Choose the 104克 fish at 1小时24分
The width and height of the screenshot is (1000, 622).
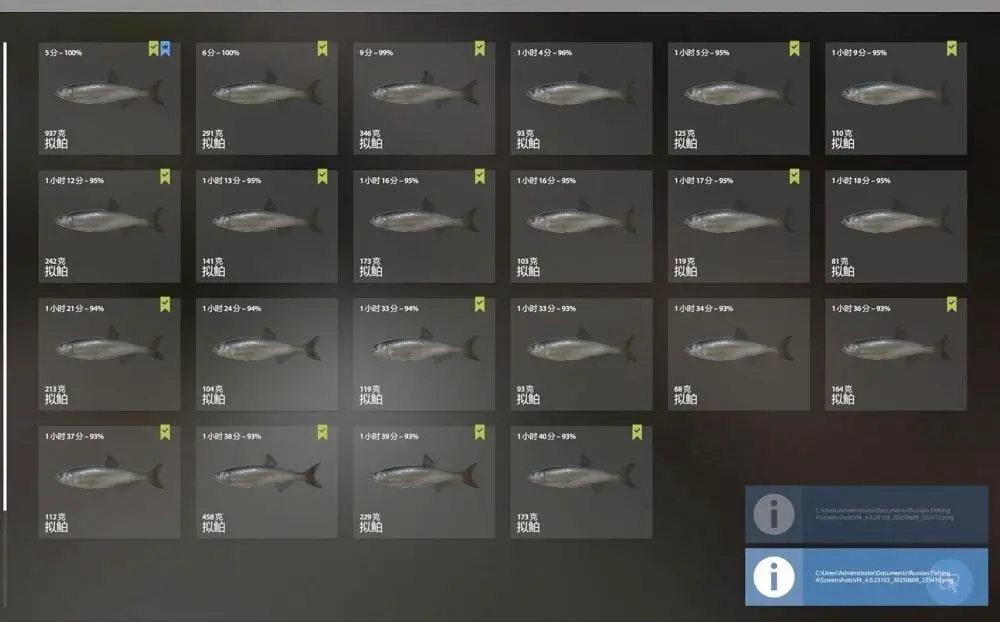click(x=267, y=354)
